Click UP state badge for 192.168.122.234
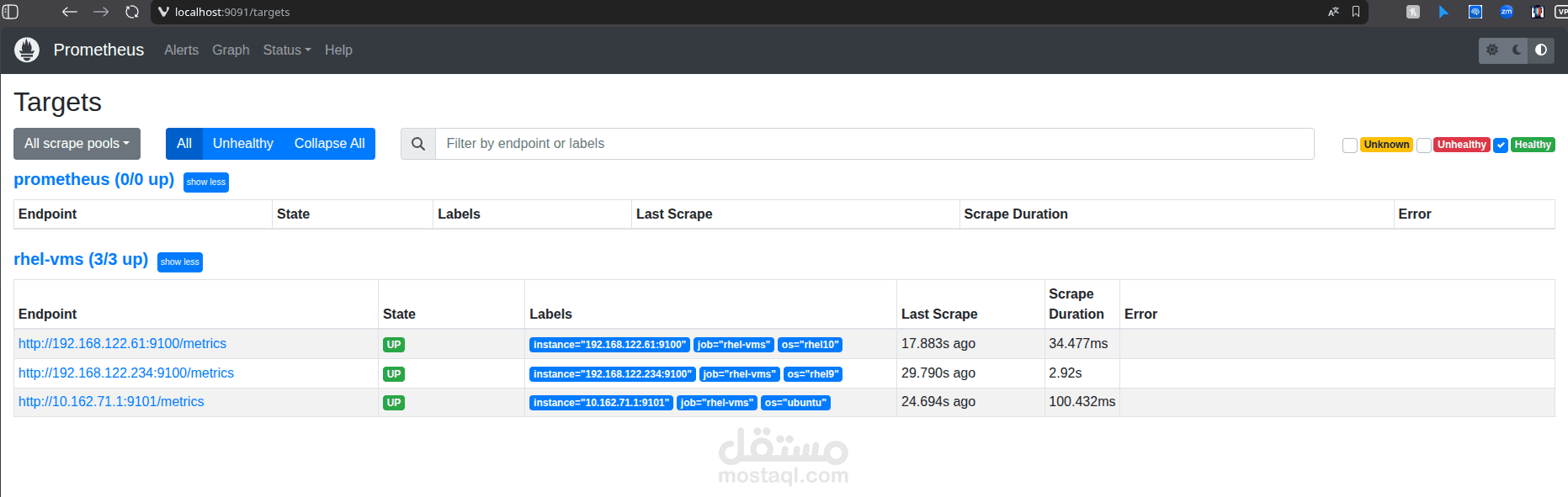This screenshot has width=1568, height=497. click(394, 374)
